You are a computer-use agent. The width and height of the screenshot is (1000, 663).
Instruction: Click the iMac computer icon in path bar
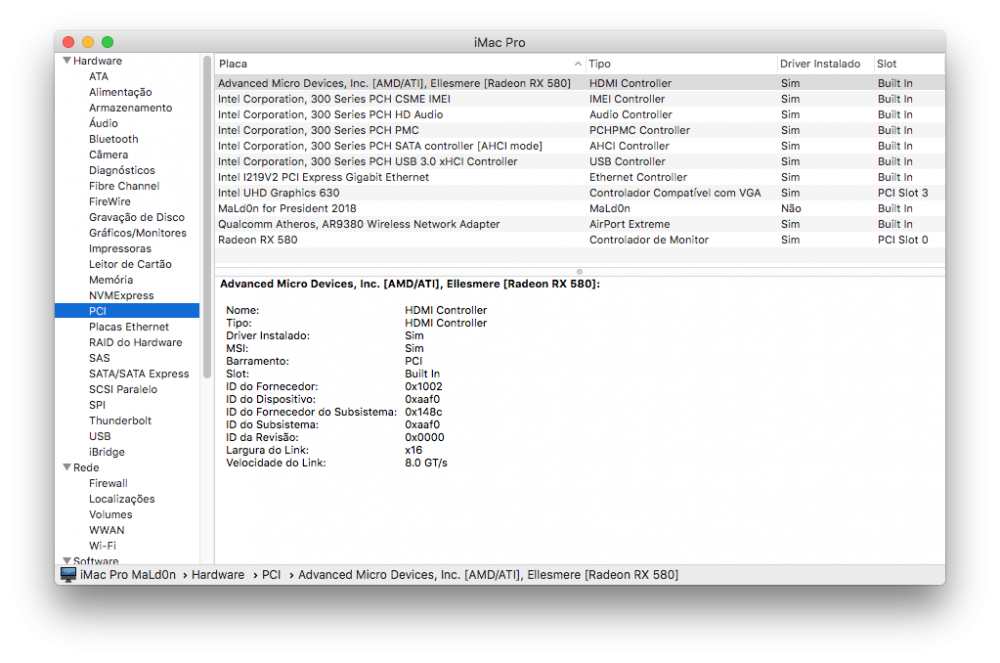(68, 574)
